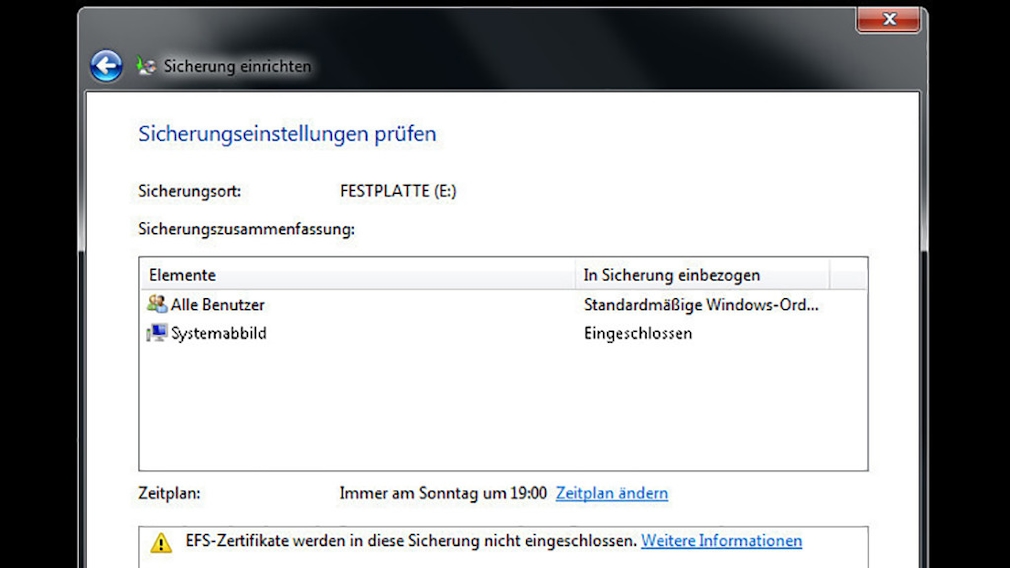Click the Immer am Sonntag um 19:00 text
1010x568 pixels.
tap(443, 493)
